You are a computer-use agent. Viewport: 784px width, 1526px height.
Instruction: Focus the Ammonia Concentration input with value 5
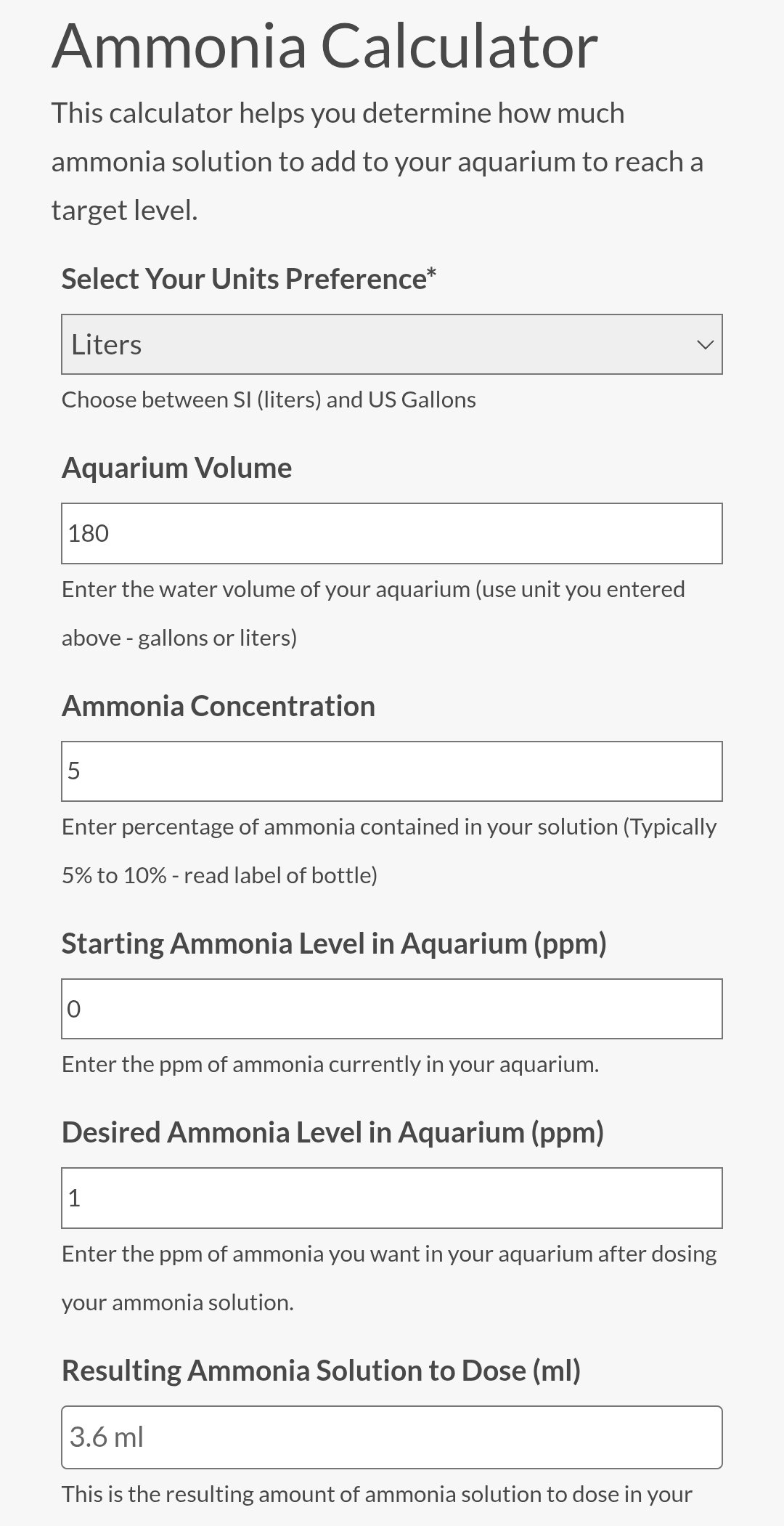[391, 771]
